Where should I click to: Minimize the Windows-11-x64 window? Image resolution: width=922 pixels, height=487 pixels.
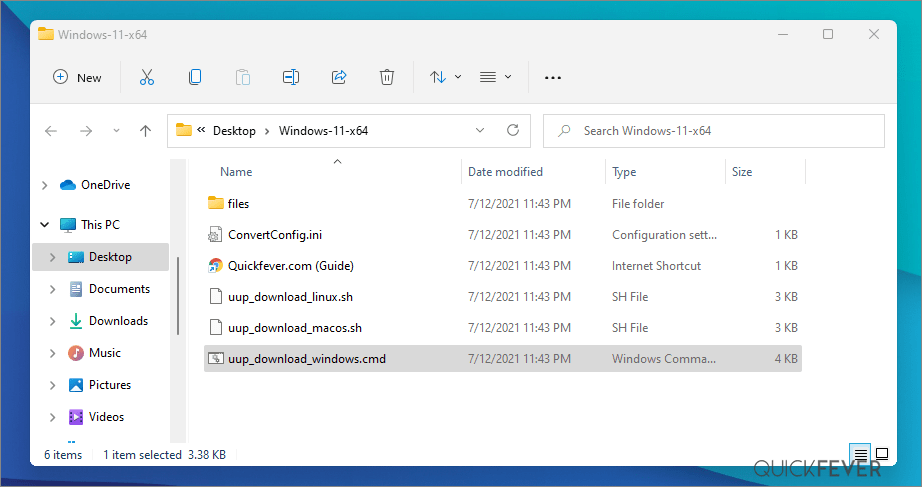click(783, 34)
